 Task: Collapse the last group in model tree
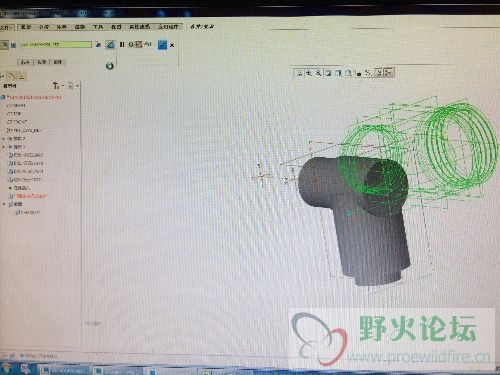click(4, 204)
